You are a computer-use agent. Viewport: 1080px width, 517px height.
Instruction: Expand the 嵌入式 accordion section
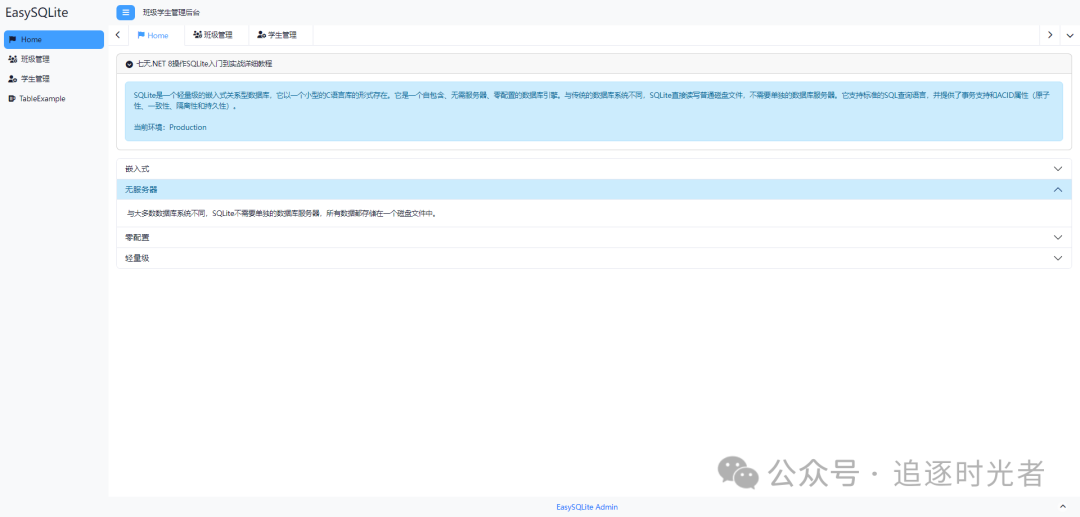[1058, 169]
